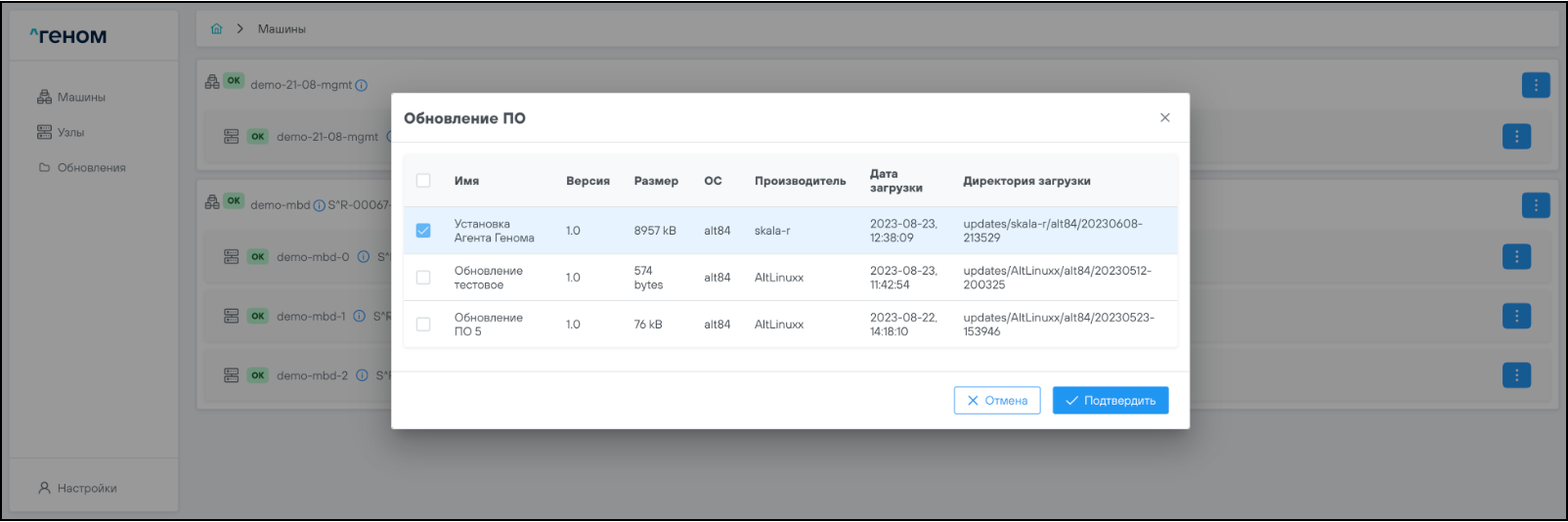Screen dimensions: 1568x522
Task: Click info icon next to demo-21-08-mgmt machine
Action: pyautogui.click(x=362, y=85)
